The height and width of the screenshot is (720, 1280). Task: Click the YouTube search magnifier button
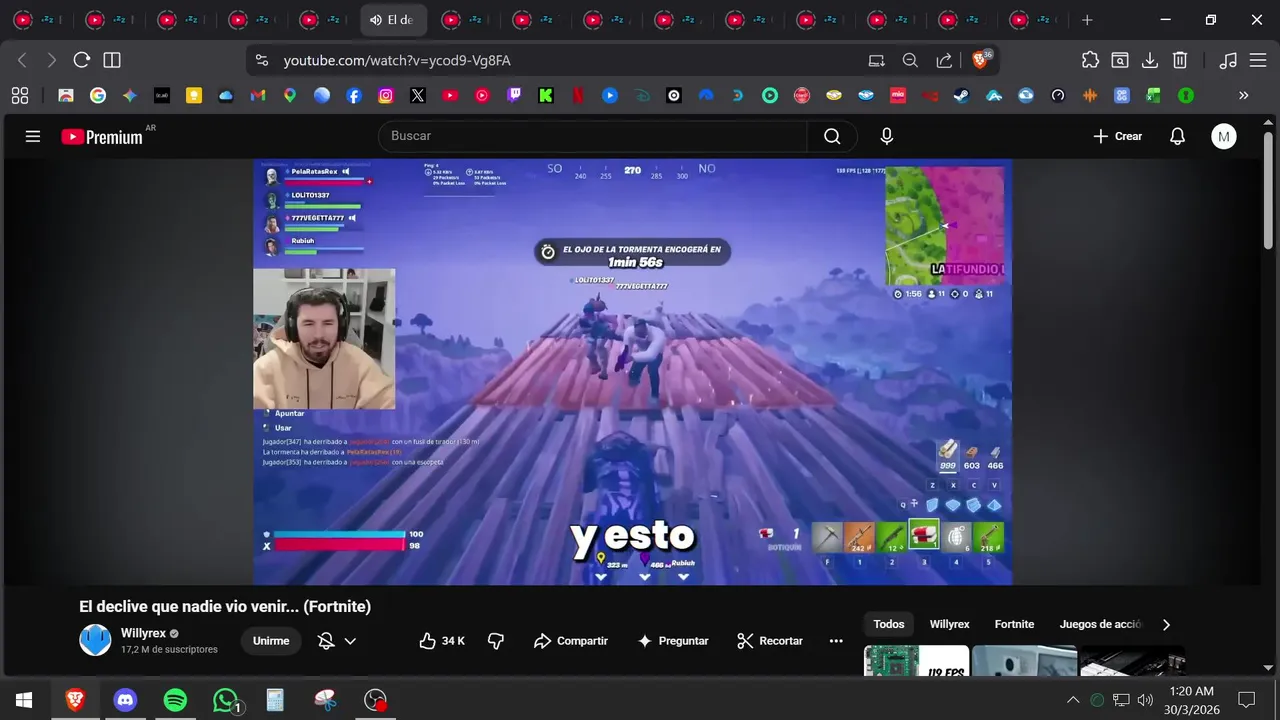tap(832, 136)
